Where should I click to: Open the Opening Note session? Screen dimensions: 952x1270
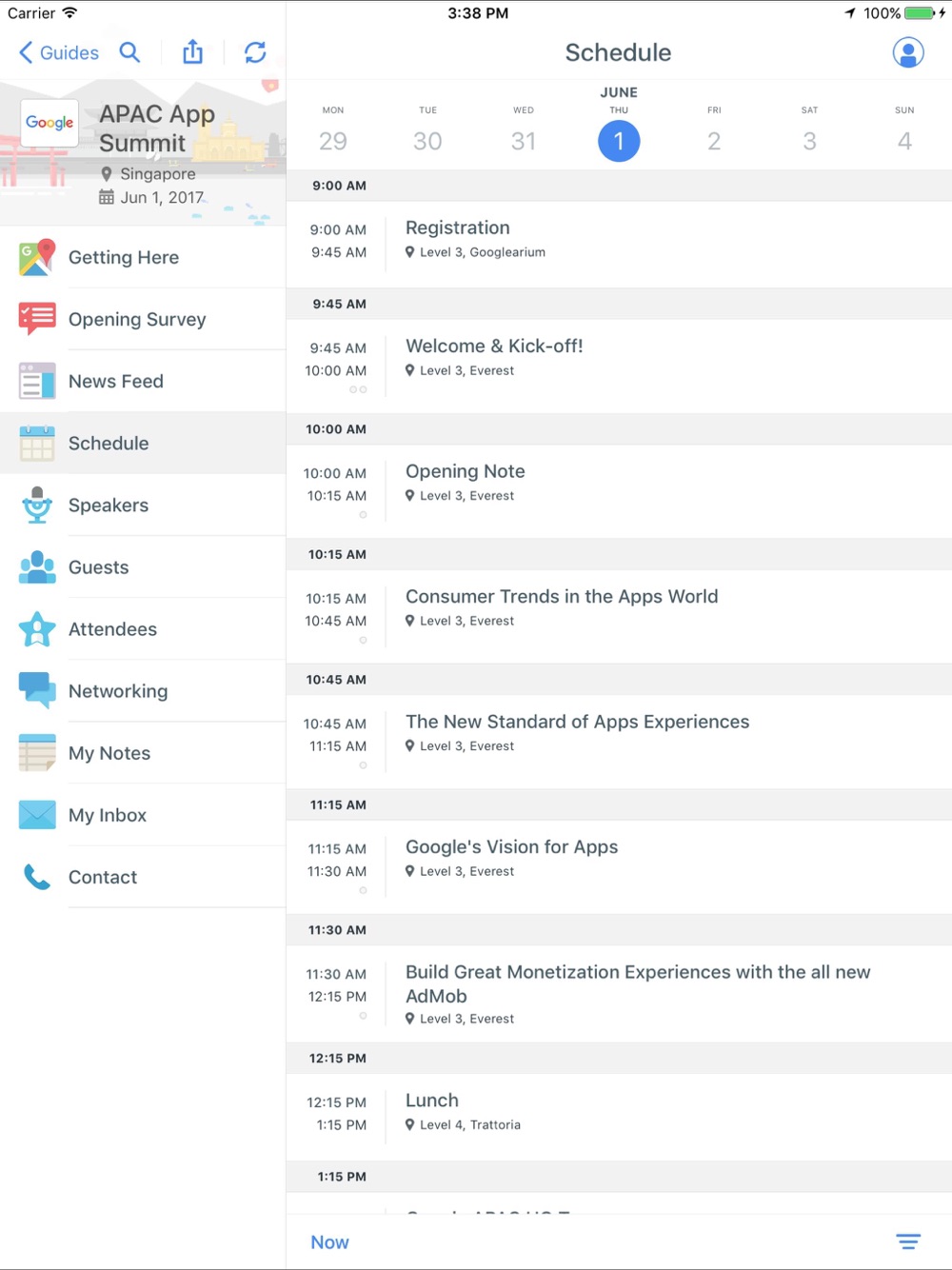point(619,491)
